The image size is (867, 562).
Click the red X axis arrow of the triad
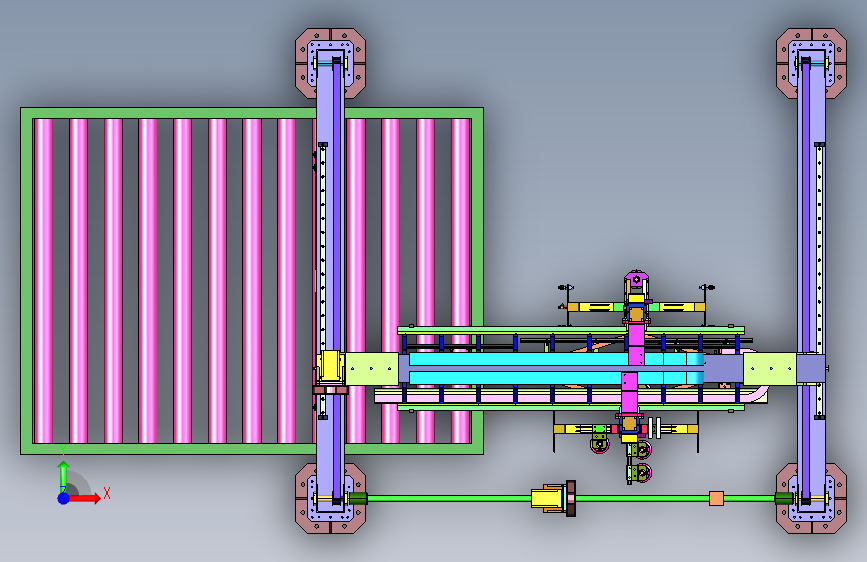click(x=86, y=498)
